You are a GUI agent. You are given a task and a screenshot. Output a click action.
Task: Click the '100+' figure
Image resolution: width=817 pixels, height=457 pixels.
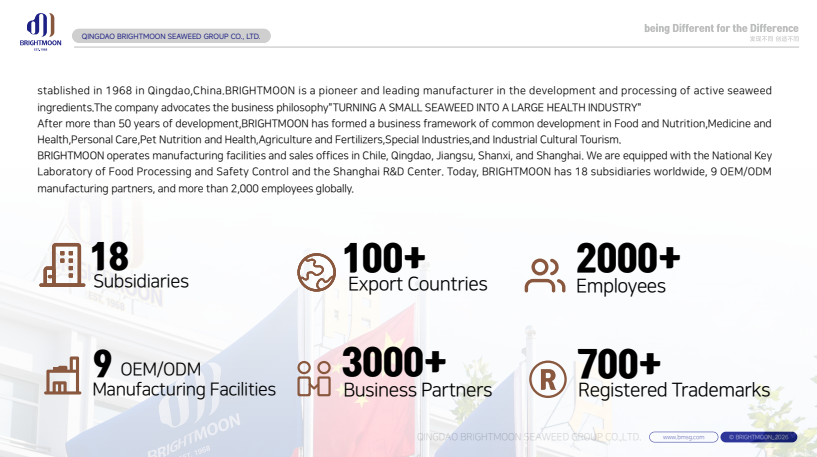click(x=384, y=258)
